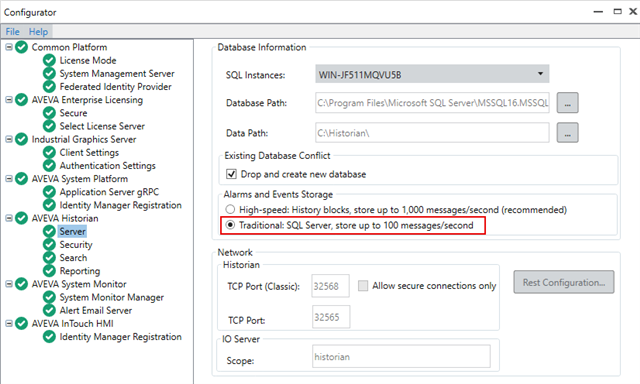Click green check icon beside Client Settings

(x=49, y=152)
